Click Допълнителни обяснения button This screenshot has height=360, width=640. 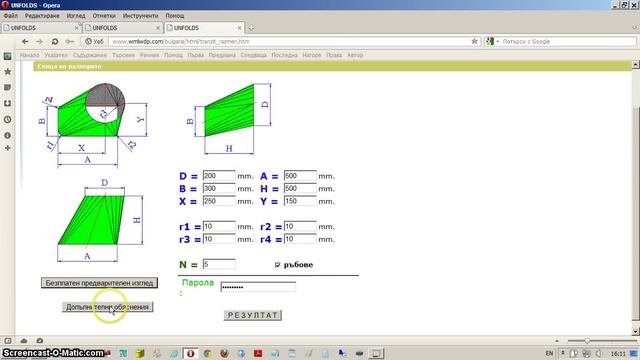(107, 307)
